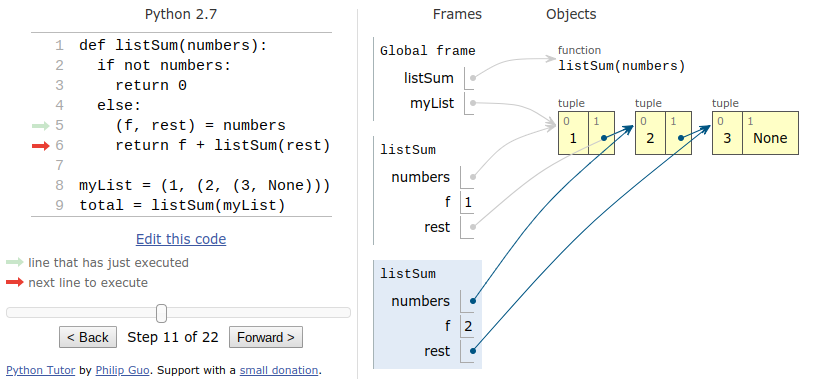
Task: Advance with the Forward button
Action: (266, 337)
